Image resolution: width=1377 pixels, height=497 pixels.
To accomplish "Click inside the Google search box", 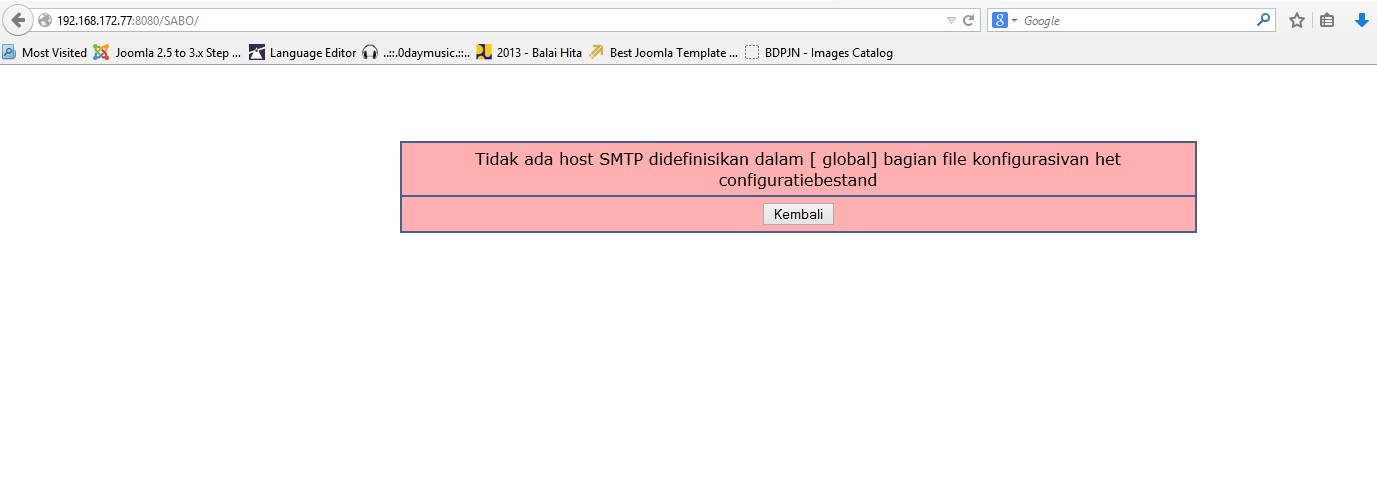I will coord(1137,20).
